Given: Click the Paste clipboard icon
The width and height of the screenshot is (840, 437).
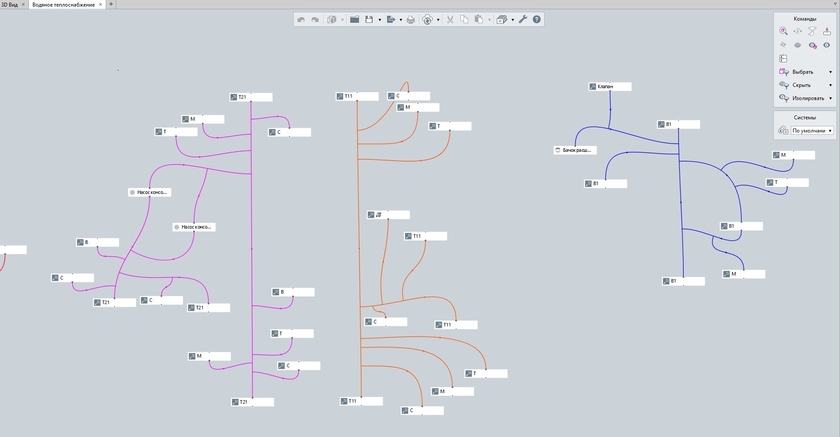Looking at the screenshot, I should click(x=478, y=19).
